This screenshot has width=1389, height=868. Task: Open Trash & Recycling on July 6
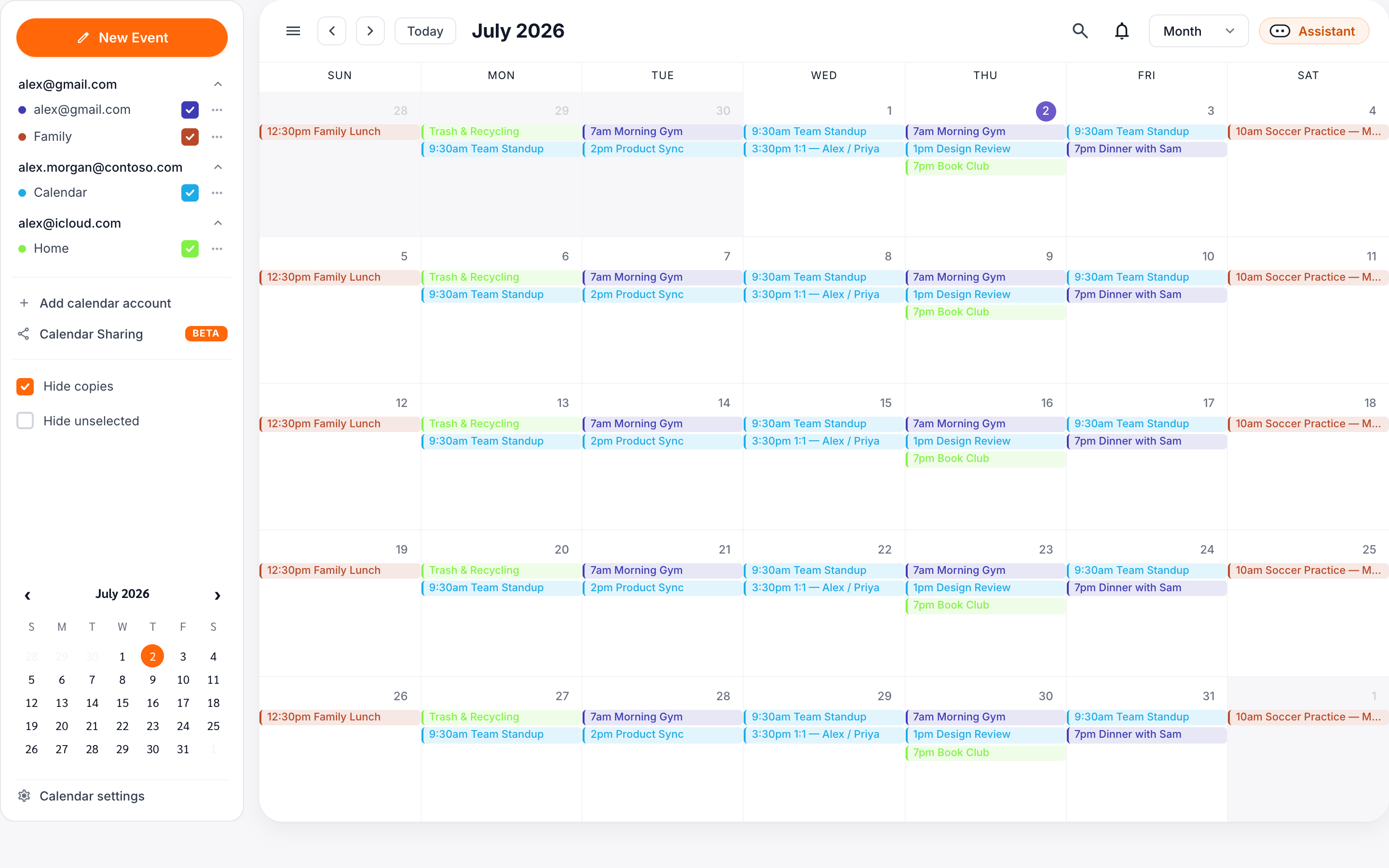(501, 277)
